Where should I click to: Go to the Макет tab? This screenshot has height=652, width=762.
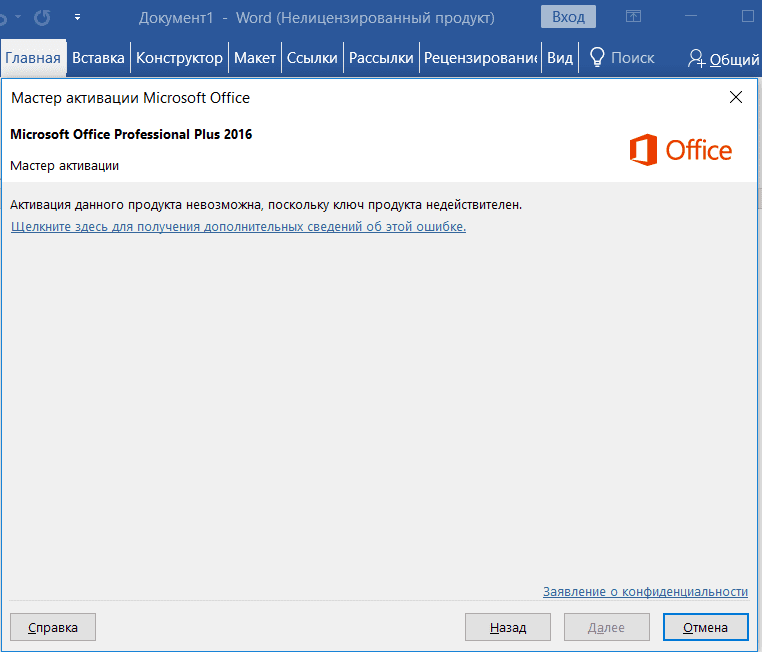click(255, 58)
